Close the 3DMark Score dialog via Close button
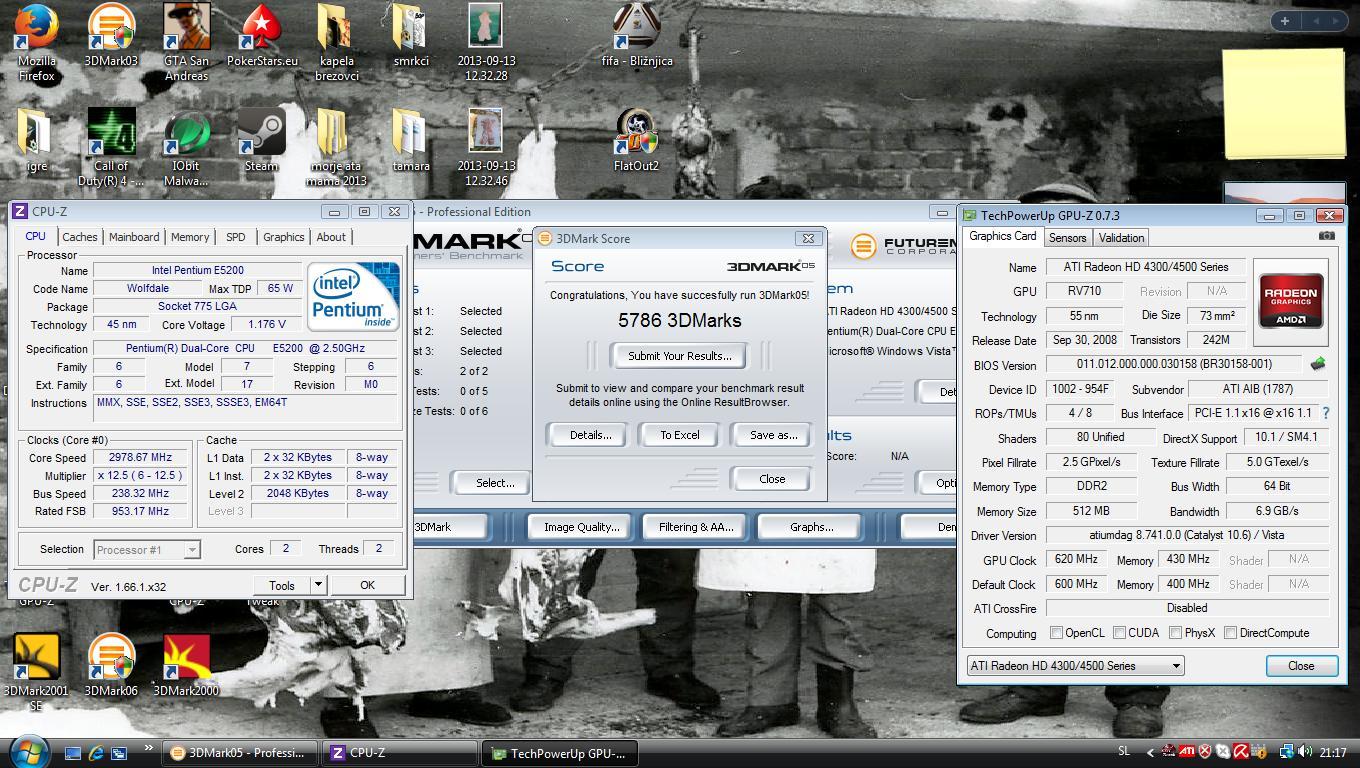1360x768 pixels. 772,479
